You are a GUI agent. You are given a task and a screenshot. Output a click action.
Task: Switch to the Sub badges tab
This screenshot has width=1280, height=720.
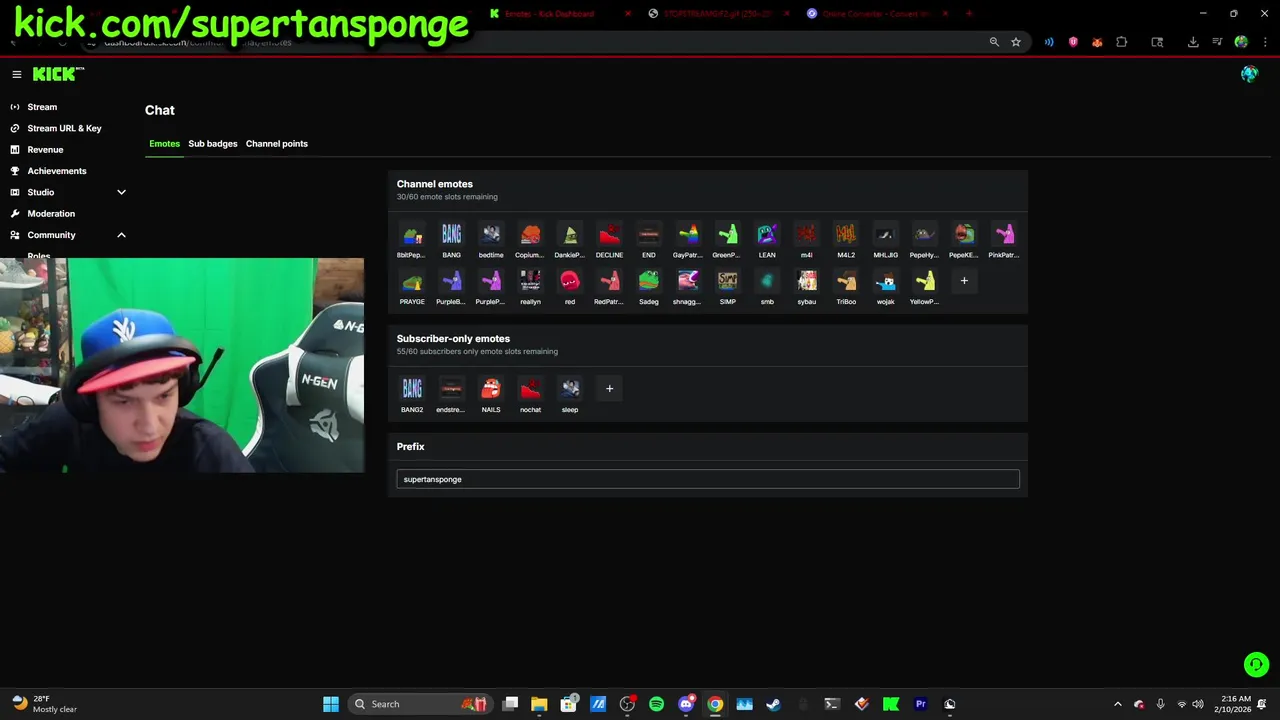[x=213, y=143]
